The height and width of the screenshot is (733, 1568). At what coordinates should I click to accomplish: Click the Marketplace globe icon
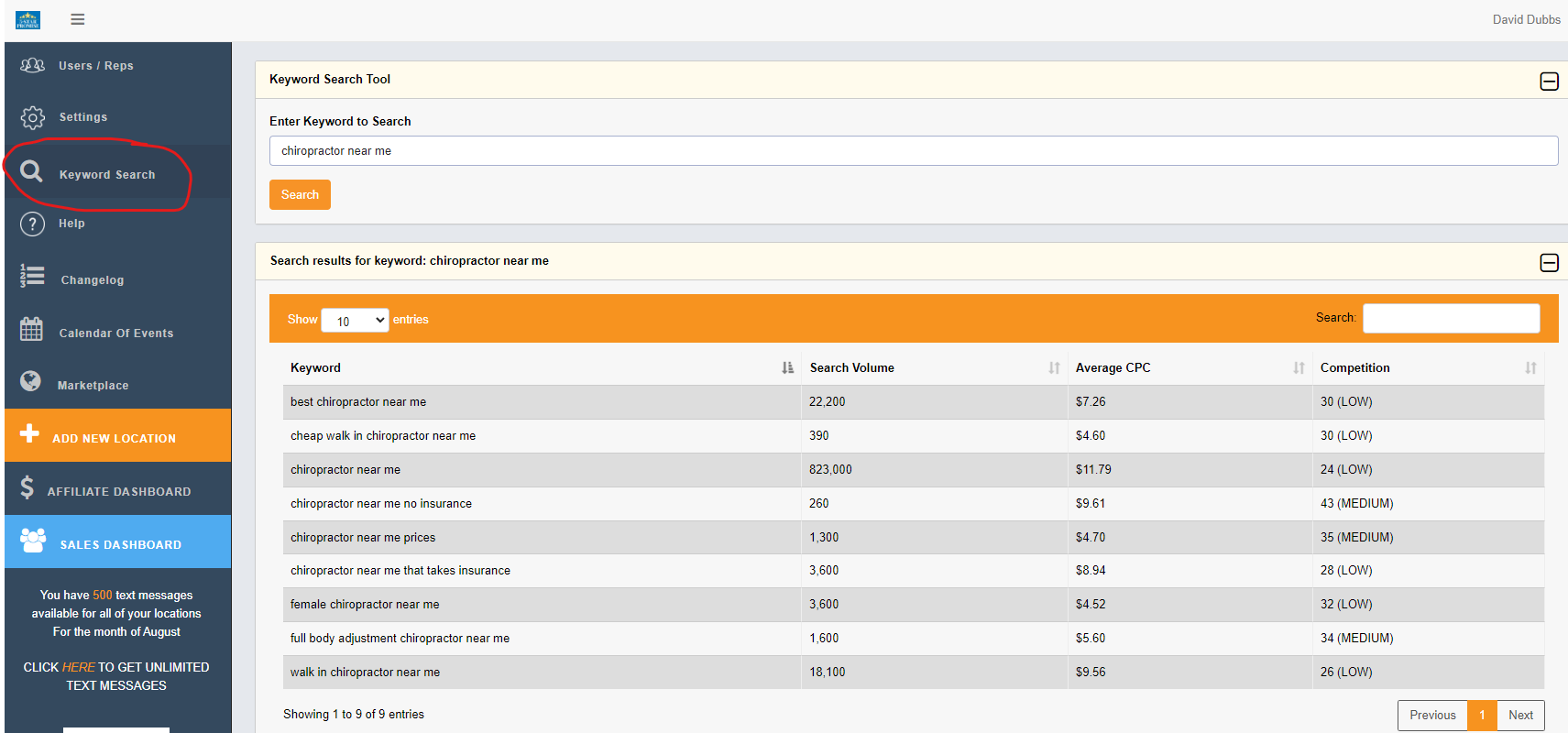click(31, 381)
